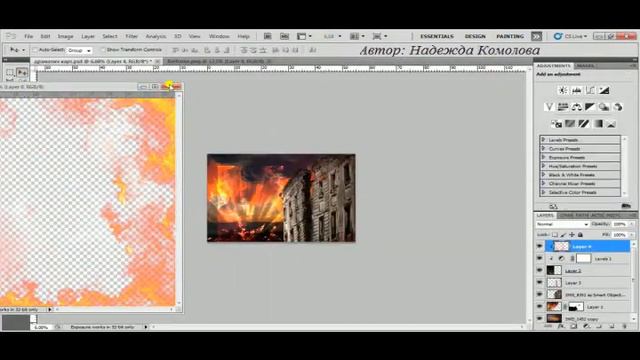Add a layer mask
This screenshot has height=360, width=640.
point(573,327)
